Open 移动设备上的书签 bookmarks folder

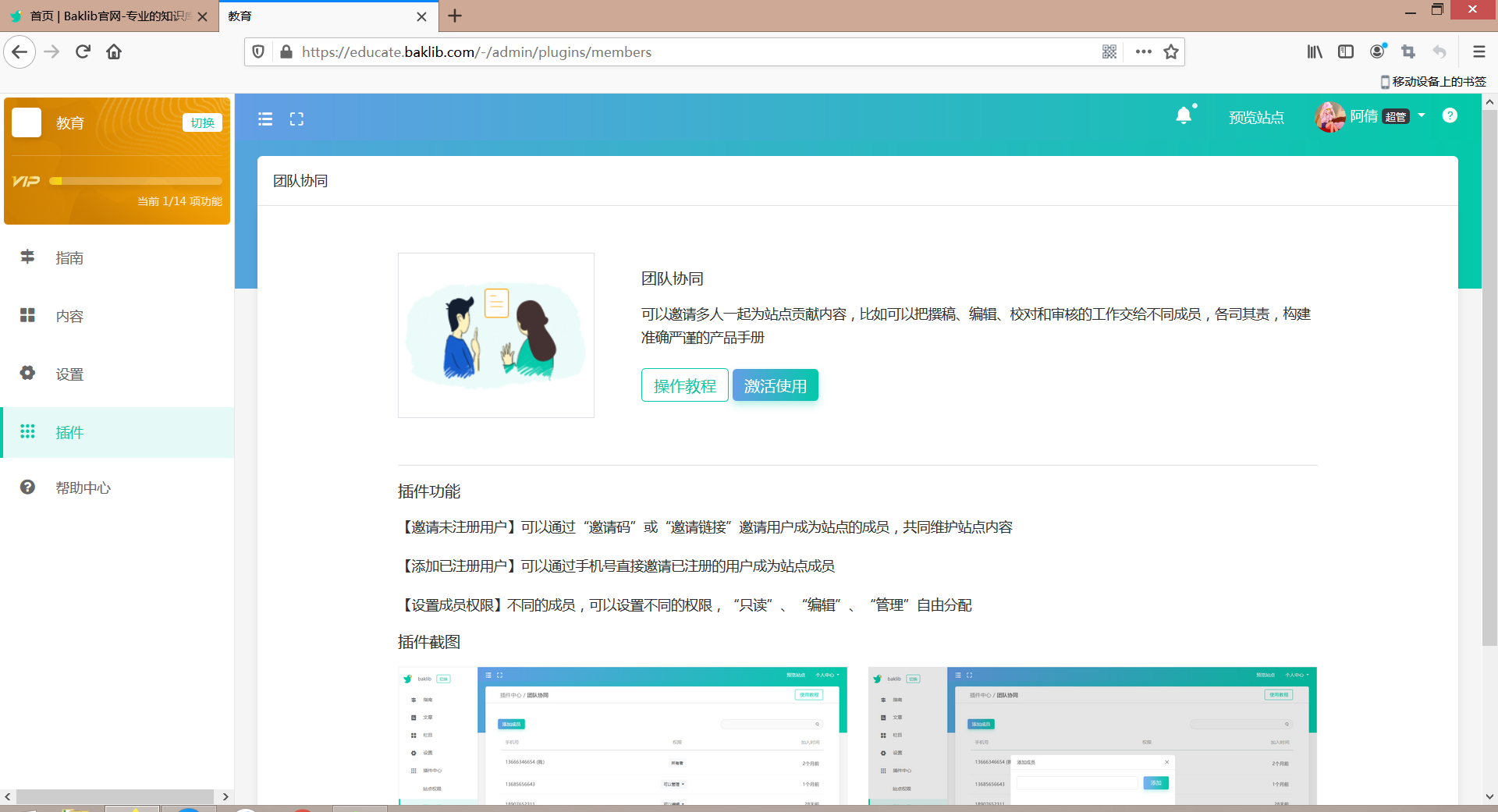pyautogui.click(x=1433, y=81)
